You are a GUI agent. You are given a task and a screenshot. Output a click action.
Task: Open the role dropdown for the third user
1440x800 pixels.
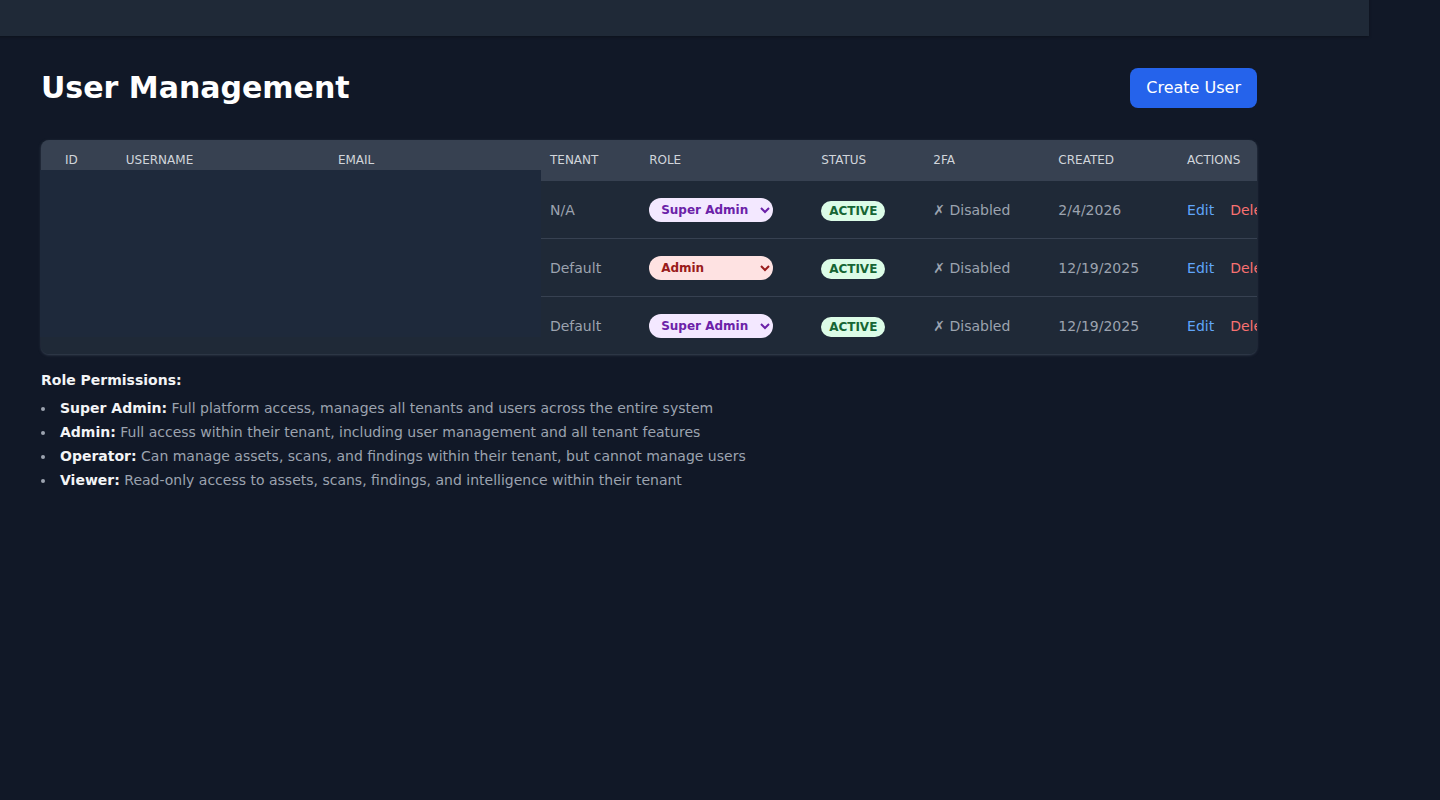click(710, 326)
